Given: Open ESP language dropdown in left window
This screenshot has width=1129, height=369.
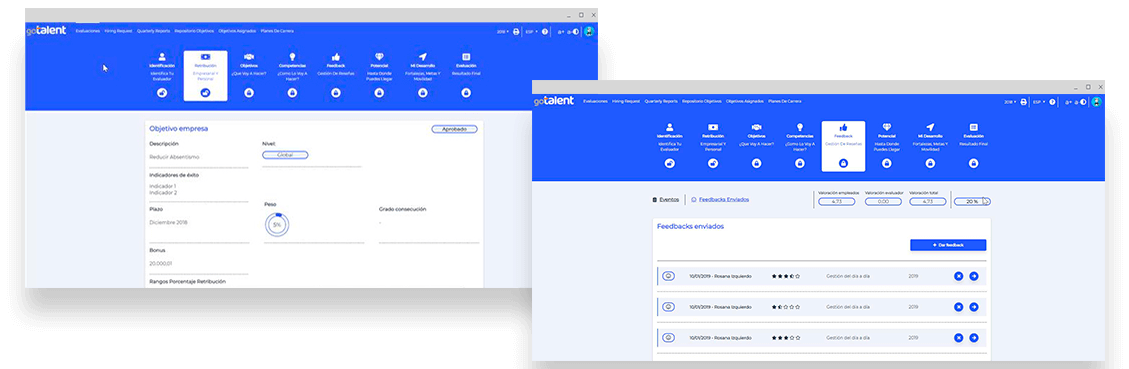Looking at the screenshot, I should click(531, 32).
